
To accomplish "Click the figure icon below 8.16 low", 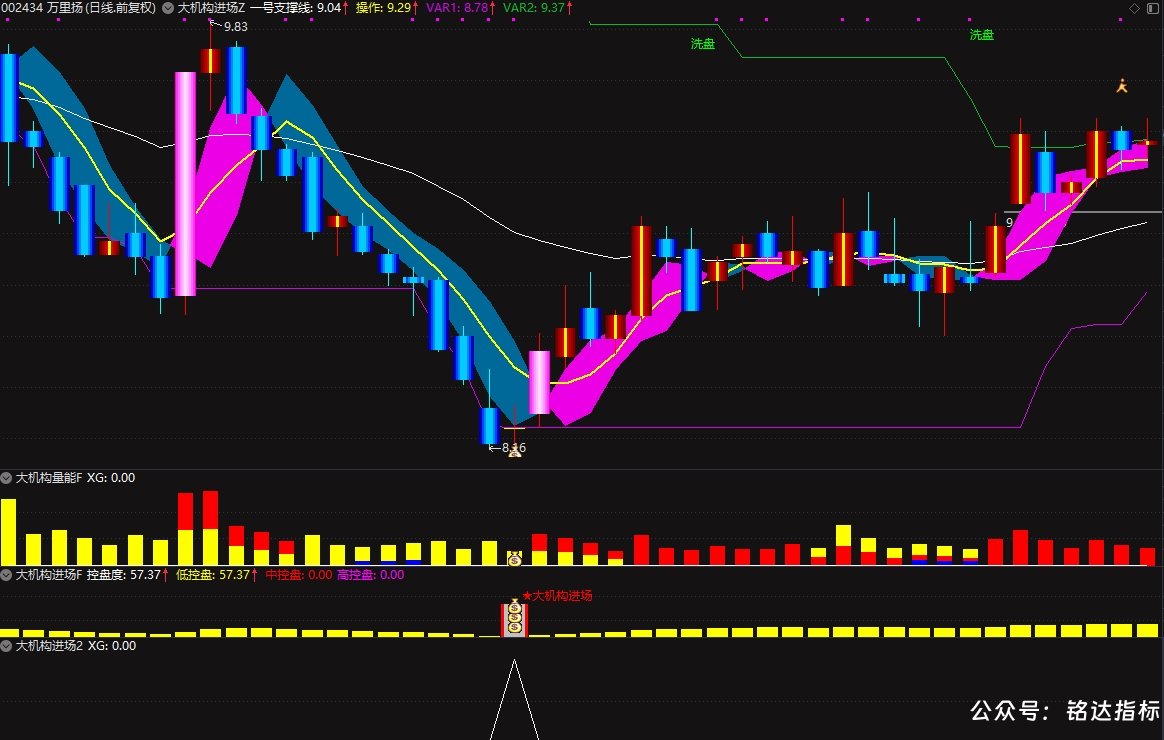I will [x=514, y=451].
